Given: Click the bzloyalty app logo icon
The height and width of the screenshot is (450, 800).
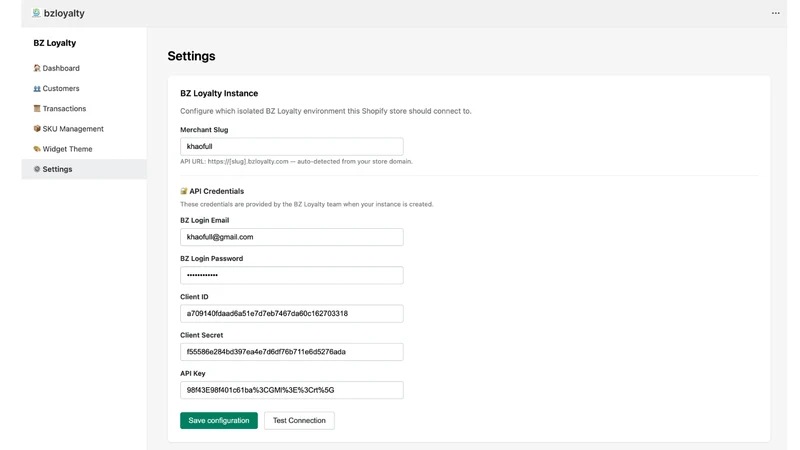Looking at the screenshot, I should pyautogui.click(x=36, y=13).
